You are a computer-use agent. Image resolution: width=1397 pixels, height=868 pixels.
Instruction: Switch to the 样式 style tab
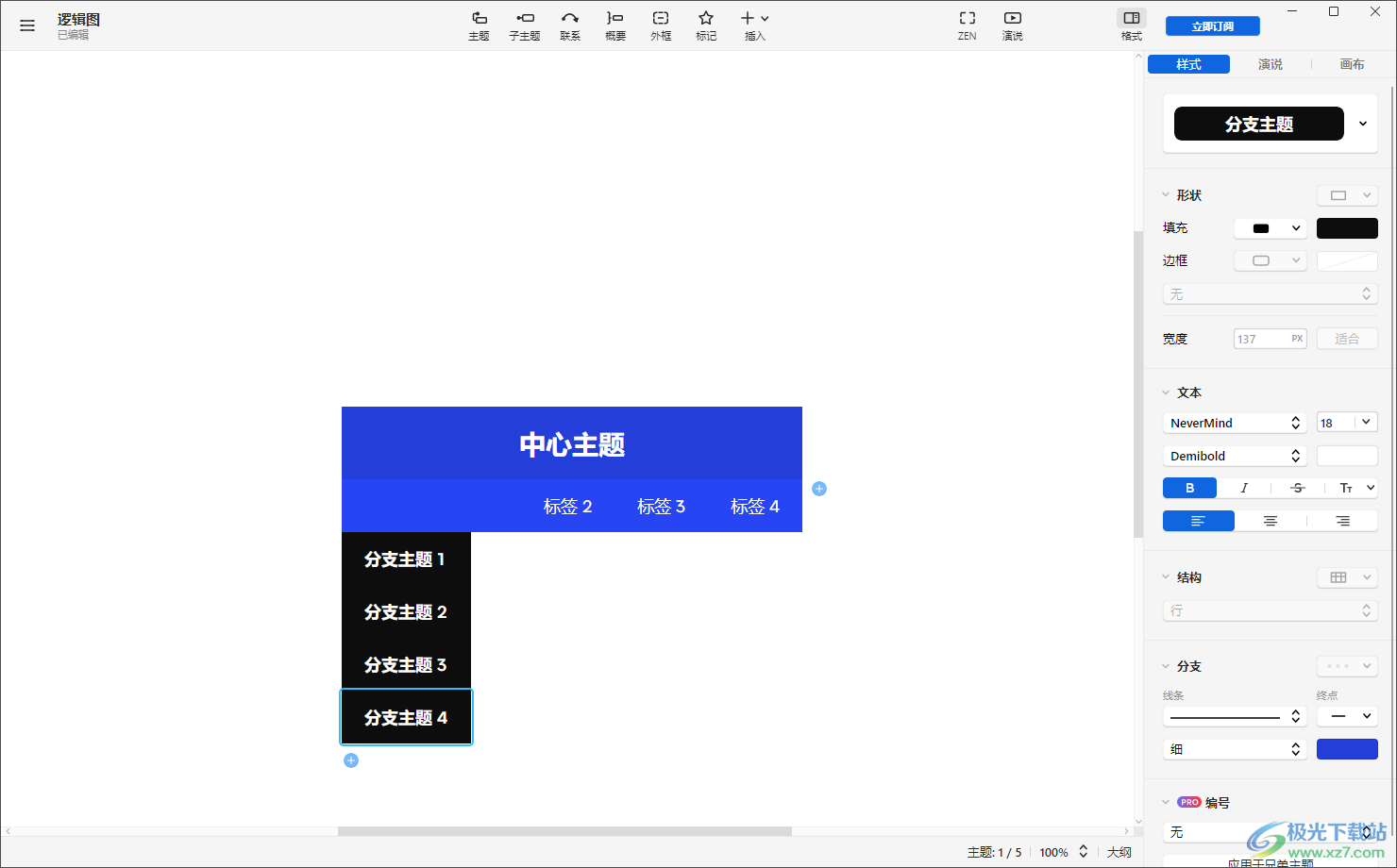1188,64
